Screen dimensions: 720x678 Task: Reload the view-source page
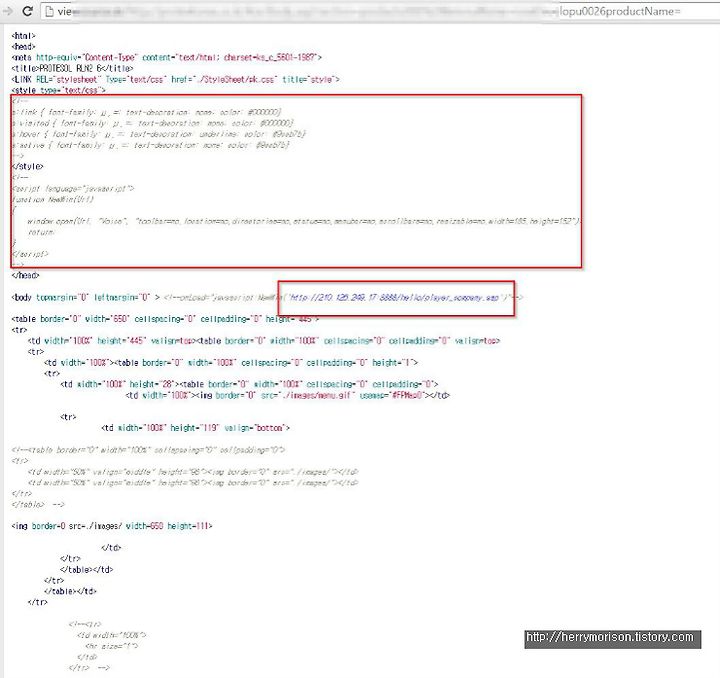(x=27, y=11)
